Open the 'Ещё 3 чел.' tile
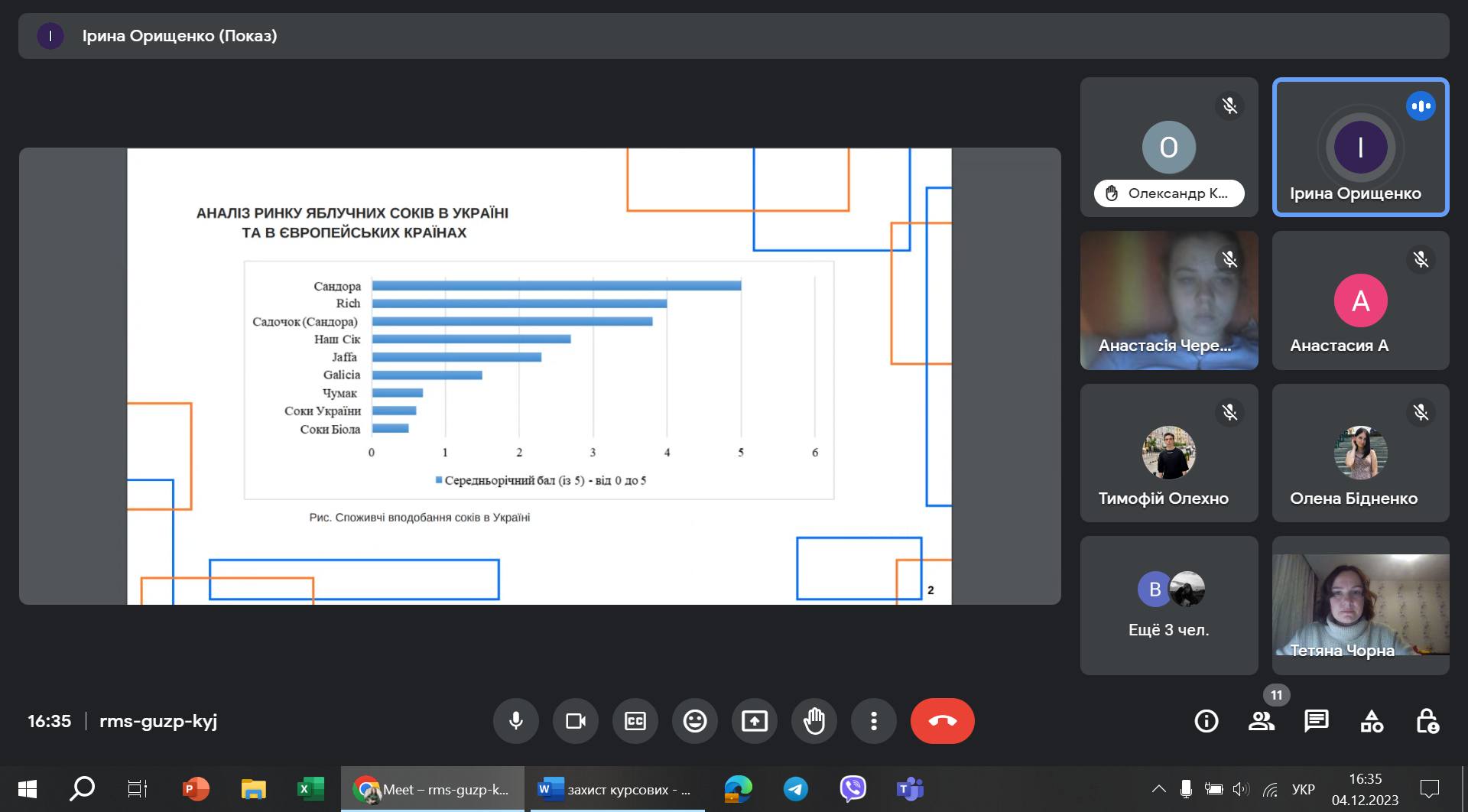The height and width of the screenshot is (812, 1468). (x=1169, y=606)
